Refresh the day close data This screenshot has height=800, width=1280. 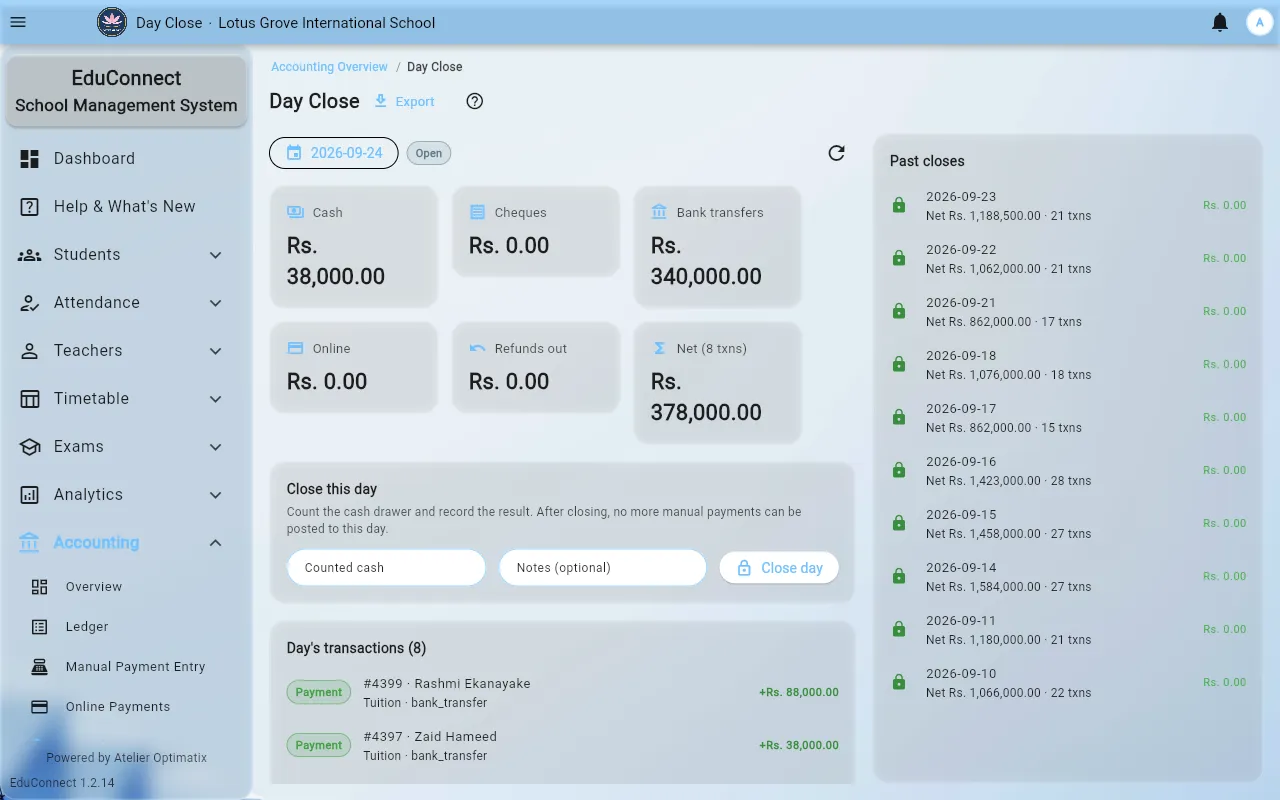(837, 153)
